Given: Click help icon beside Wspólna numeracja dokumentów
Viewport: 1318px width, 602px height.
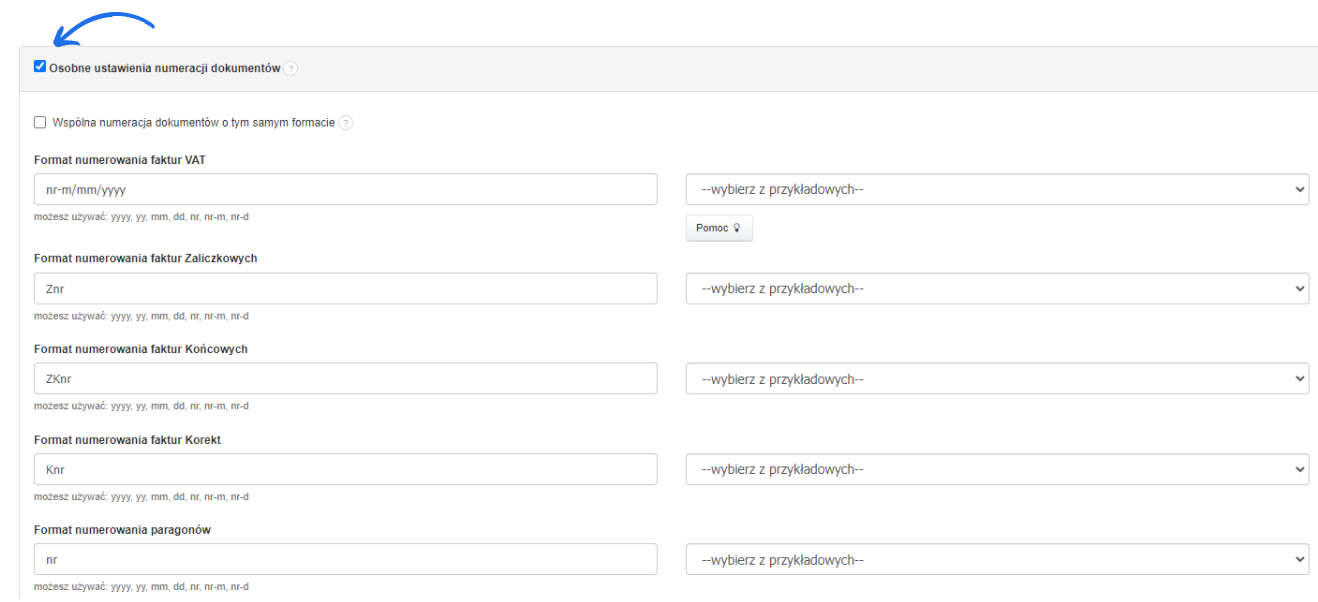Looking at the screenshot, I should click(x=345, y=123).
